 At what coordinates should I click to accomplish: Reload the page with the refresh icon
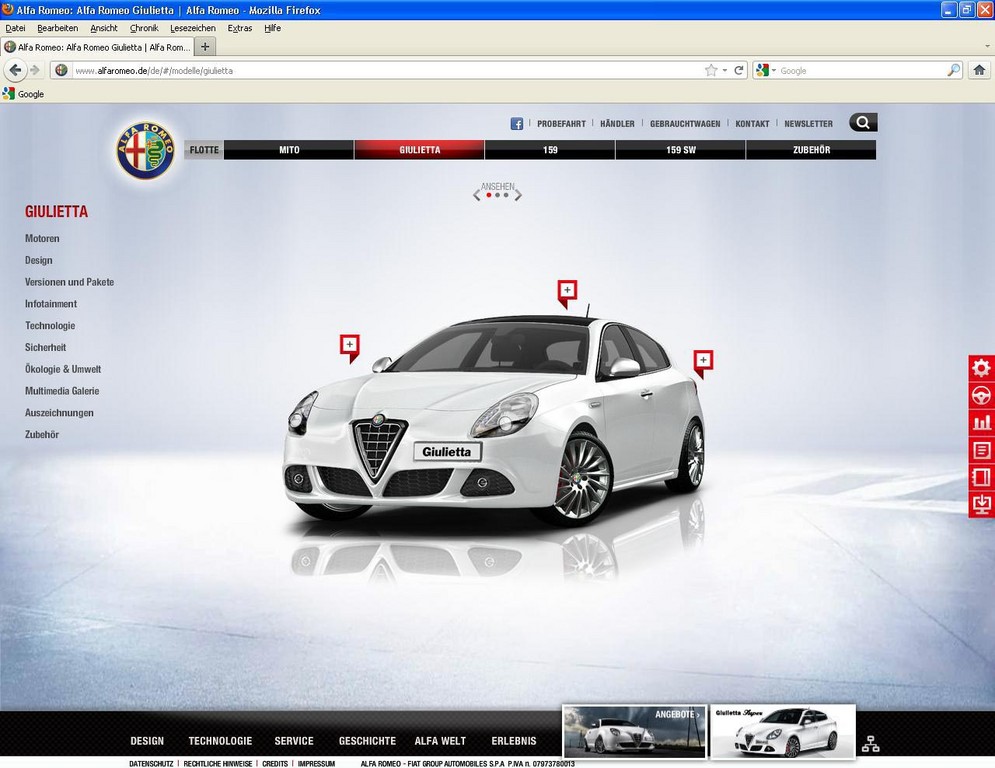coord(739,70)
